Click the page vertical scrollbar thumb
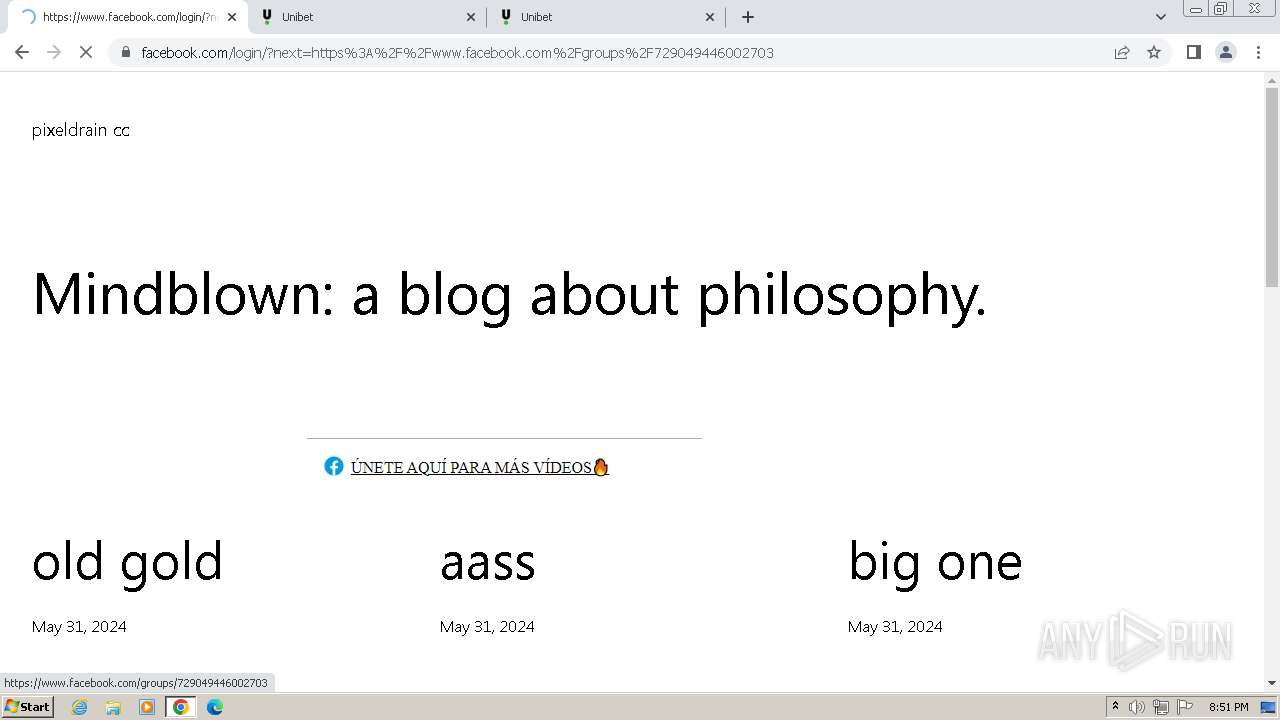1280x720 pixels. tap(1272, 187)
